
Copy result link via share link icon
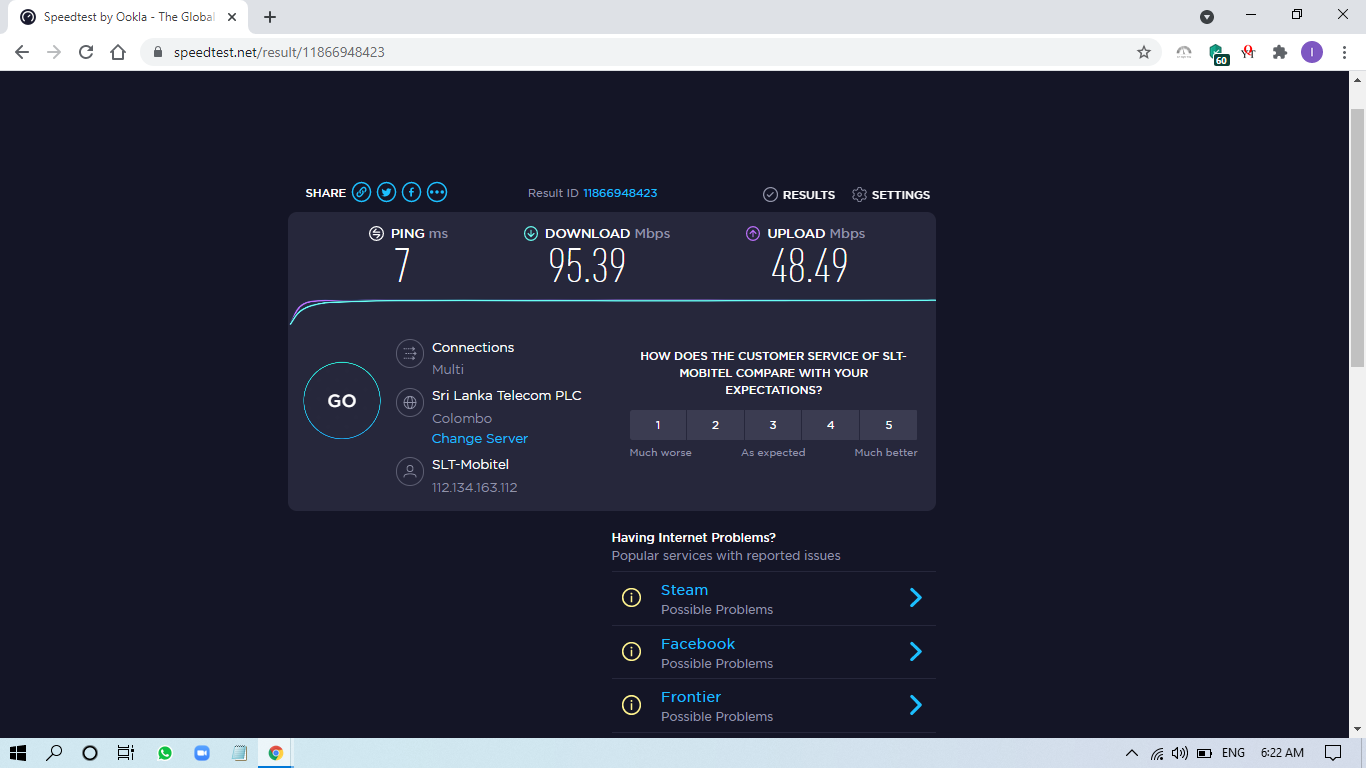[x=362, y=193]
